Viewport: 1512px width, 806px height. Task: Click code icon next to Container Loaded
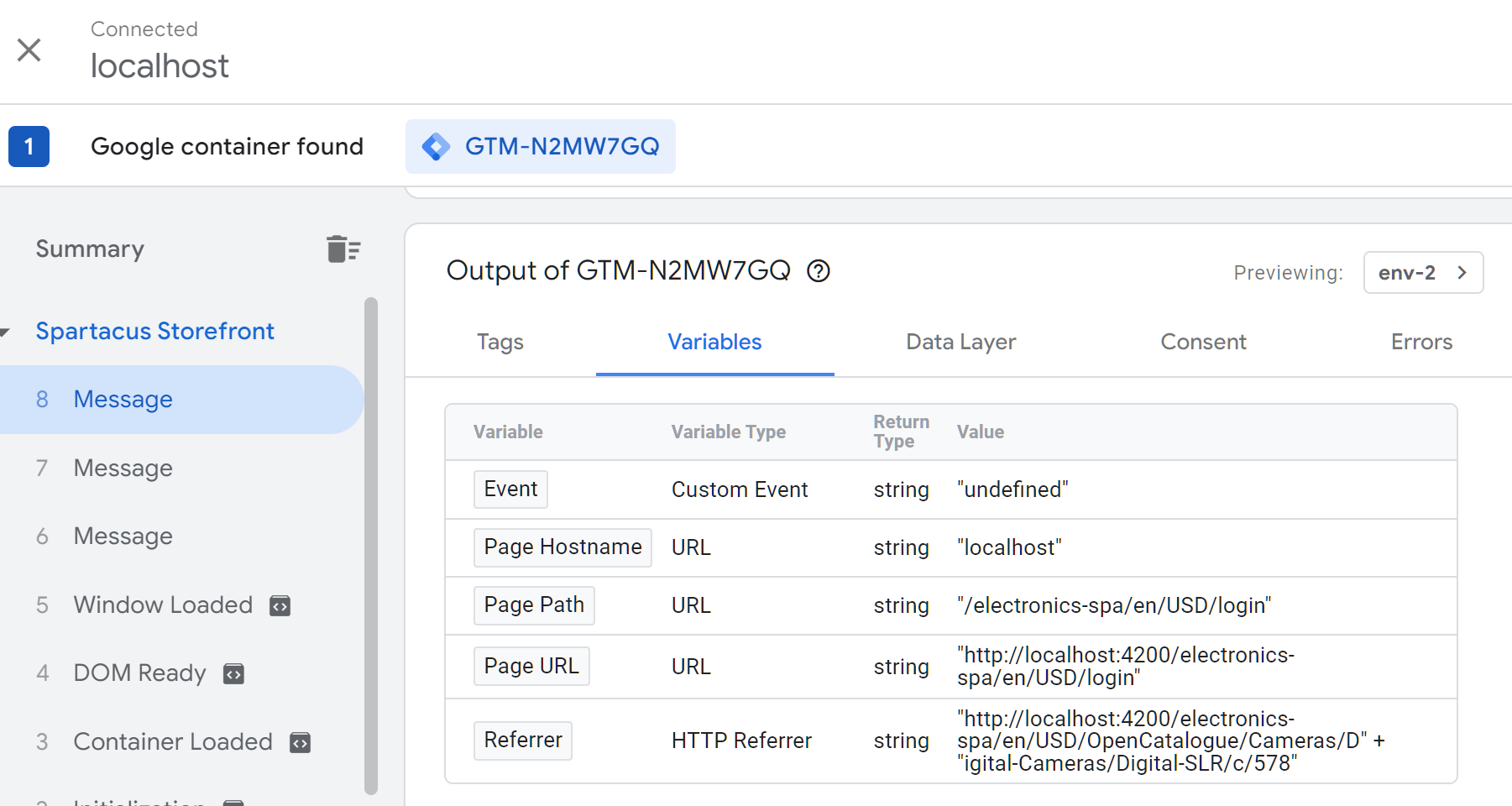point(300,743)
